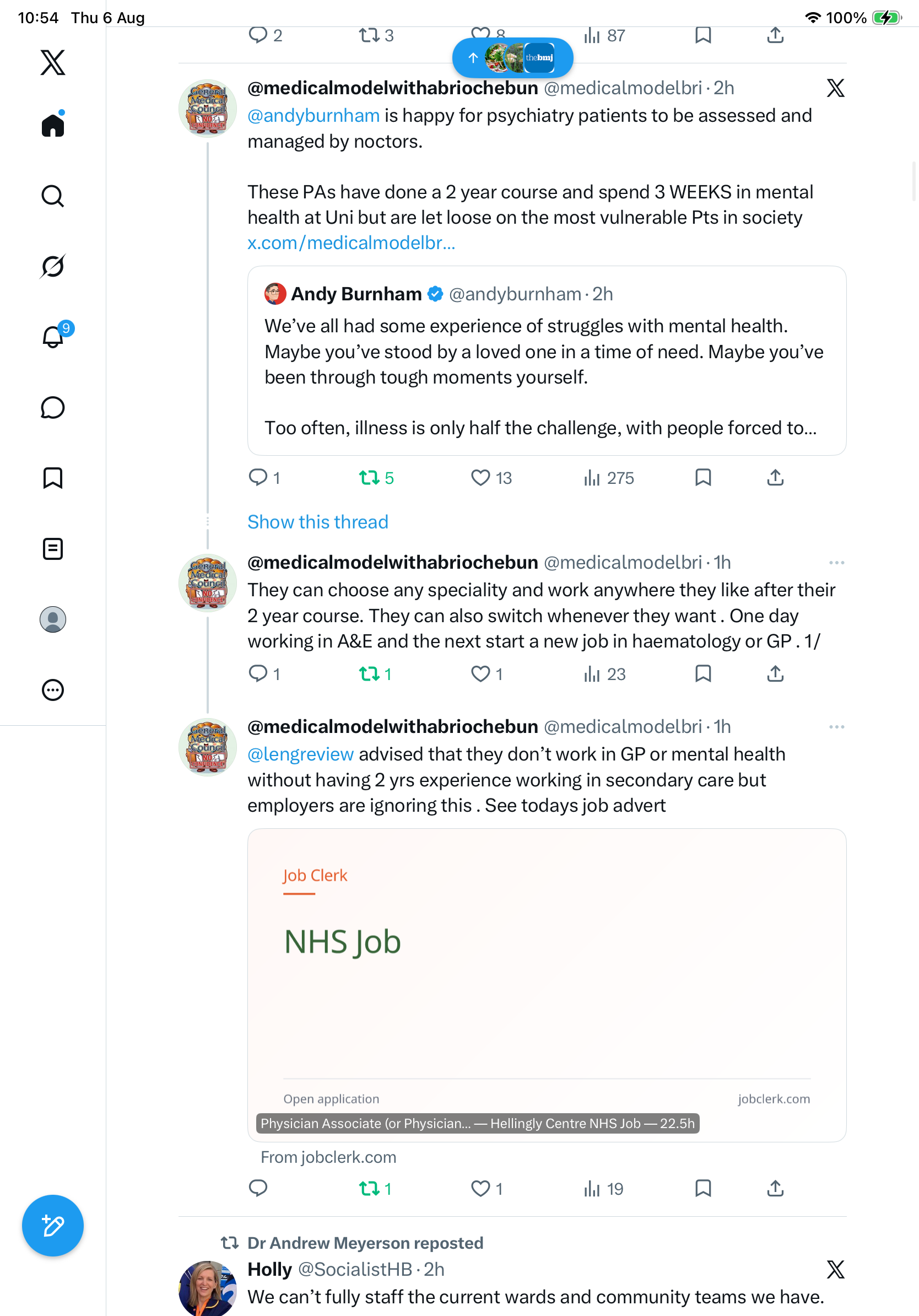Image resolution: width=919 pixels, height=1316 pixels.
Task: Open Lists icon in sidebar
Action: point(53,549)
